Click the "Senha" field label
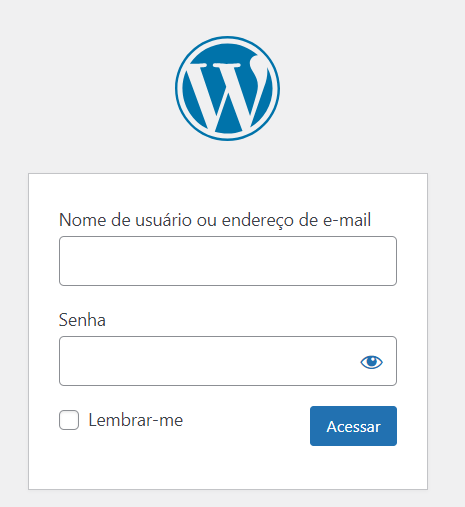Viewport: 465px width, 507px height. (x=82, y=320)
